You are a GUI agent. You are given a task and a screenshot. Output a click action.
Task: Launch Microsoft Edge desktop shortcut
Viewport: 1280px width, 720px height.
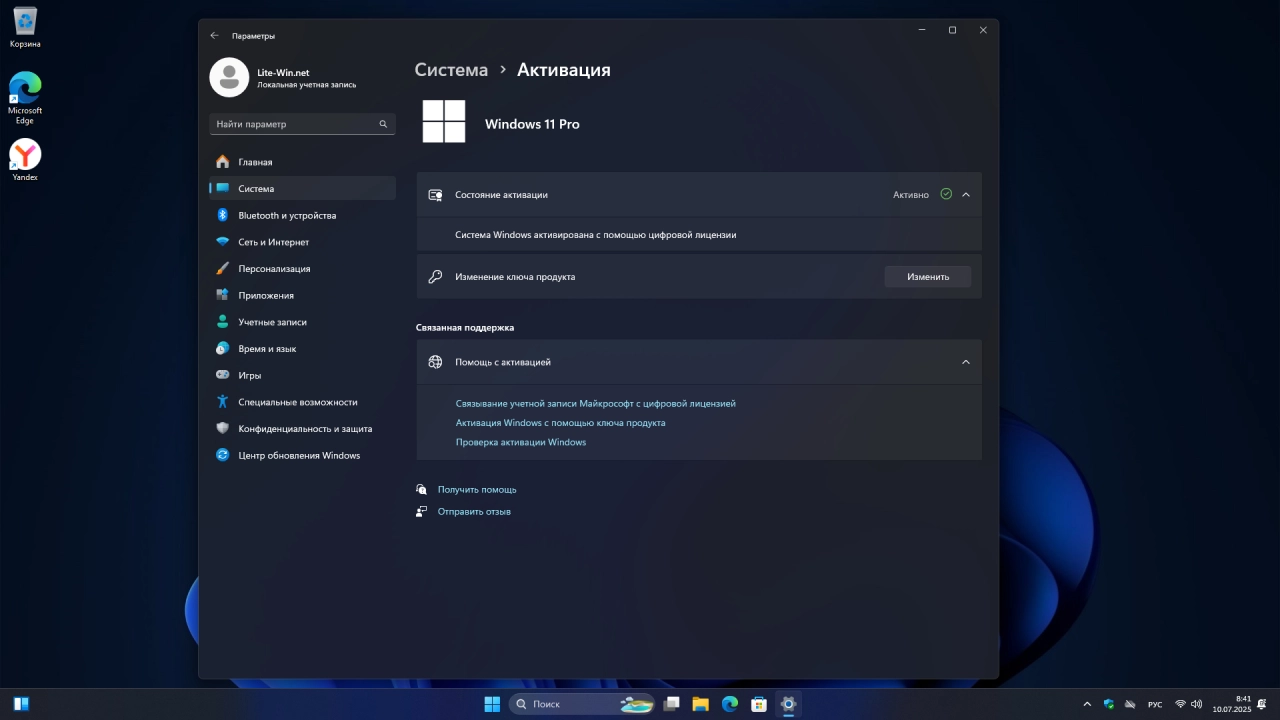[x=25, y=98]
